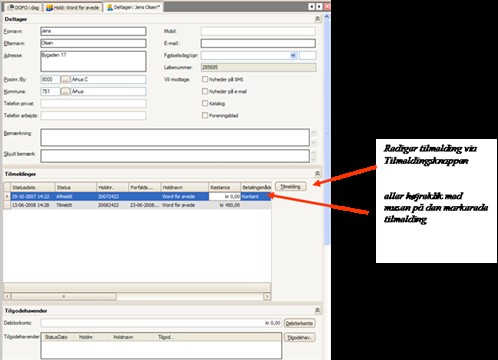Click the Telefon privat field
This screenshot has width=498, height=360.
(x=93, y=104)
